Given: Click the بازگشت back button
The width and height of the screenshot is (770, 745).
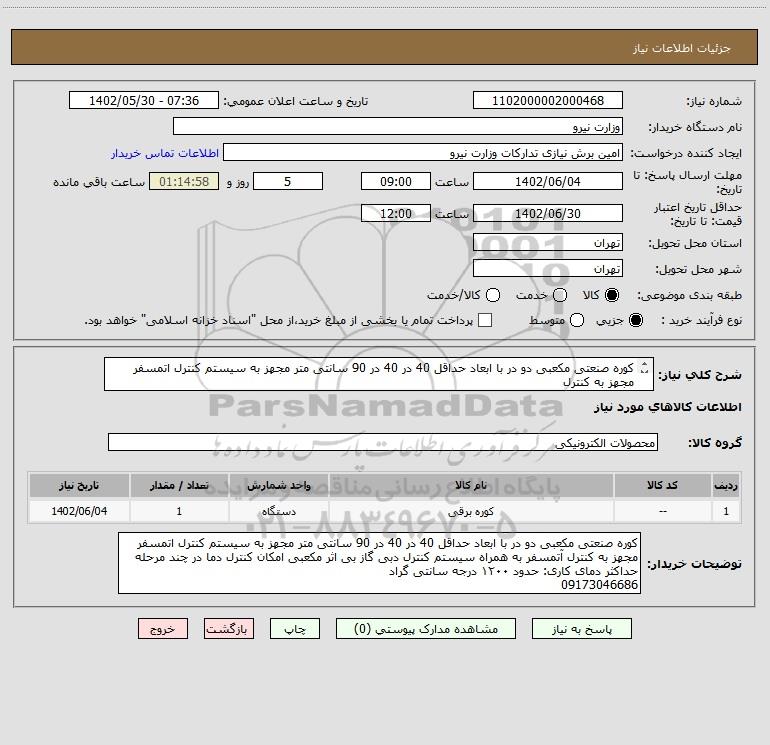Looking at the screenshot, I should (x=229, y=629).
